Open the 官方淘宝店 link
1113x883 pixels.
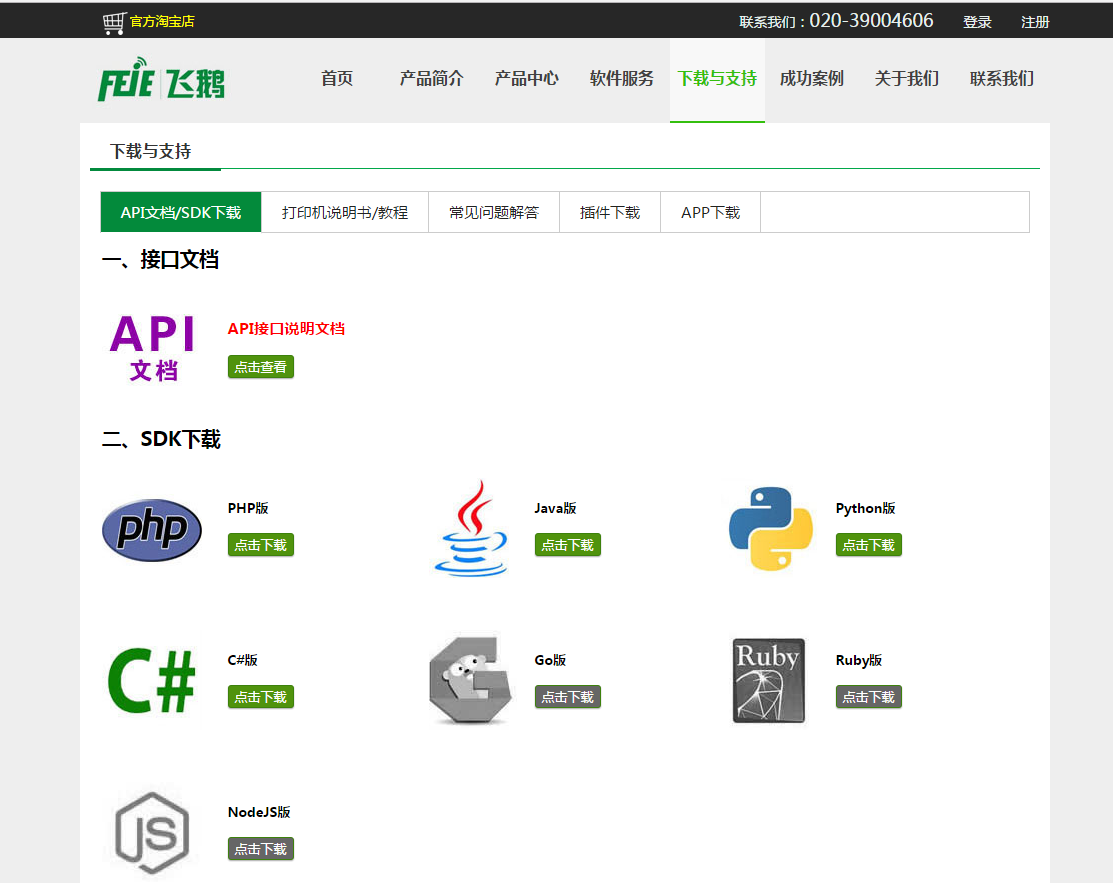click(162, 21)
